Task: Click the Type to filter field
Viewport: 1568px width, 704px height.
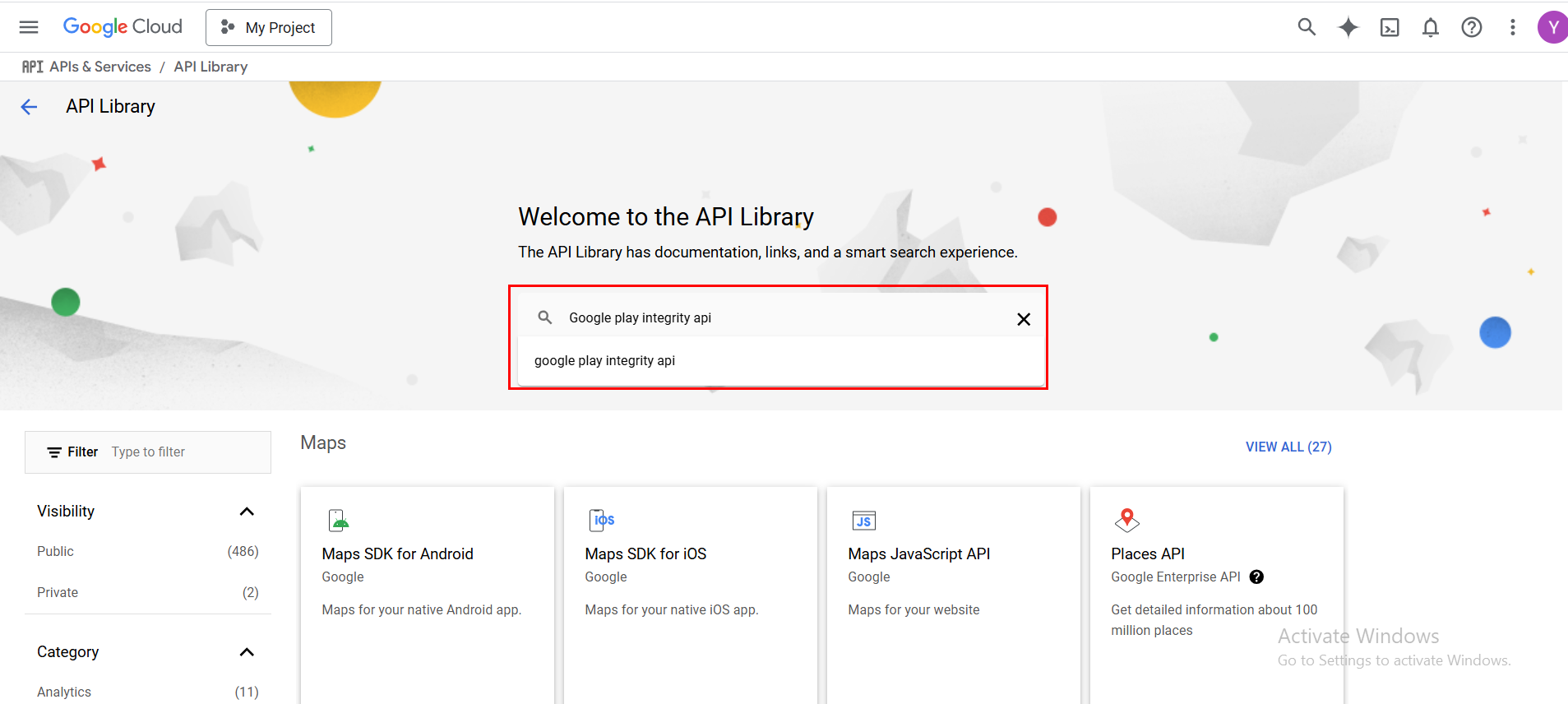Action: point(185,452)
